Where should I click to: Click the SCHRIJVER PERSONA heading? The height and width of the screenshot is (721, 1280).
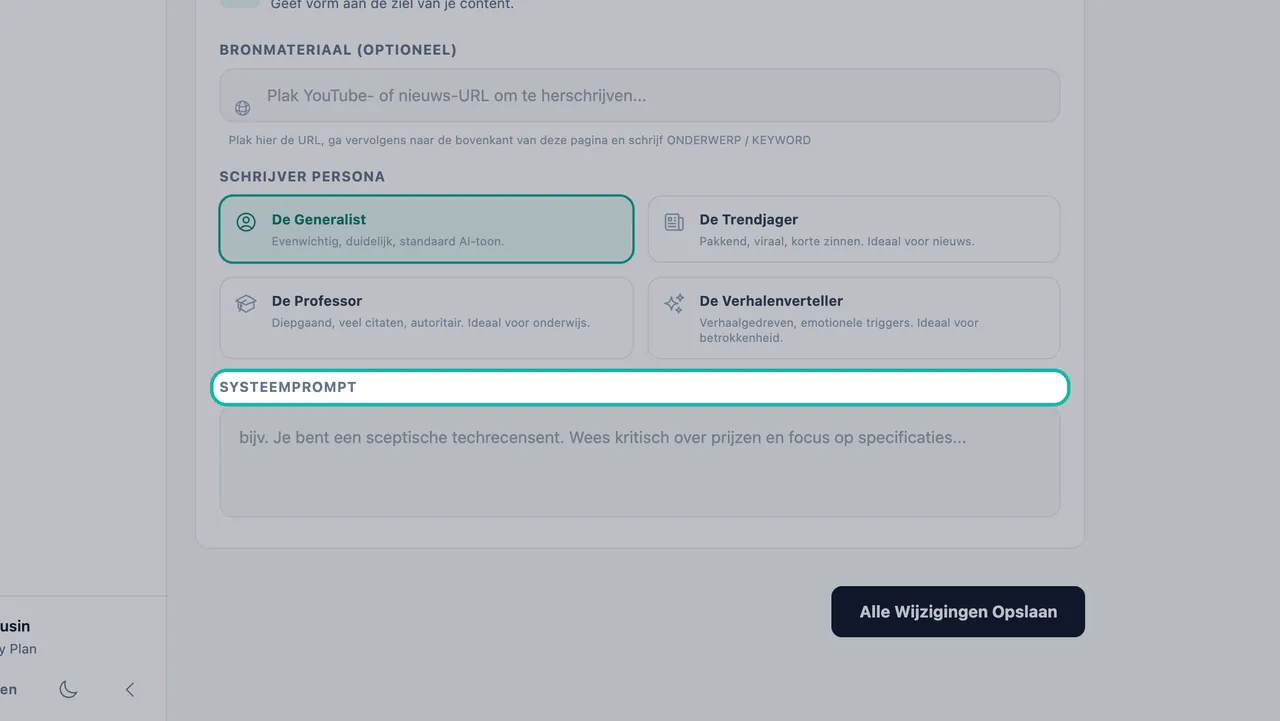pyautogui.click(x=302, y=177)
